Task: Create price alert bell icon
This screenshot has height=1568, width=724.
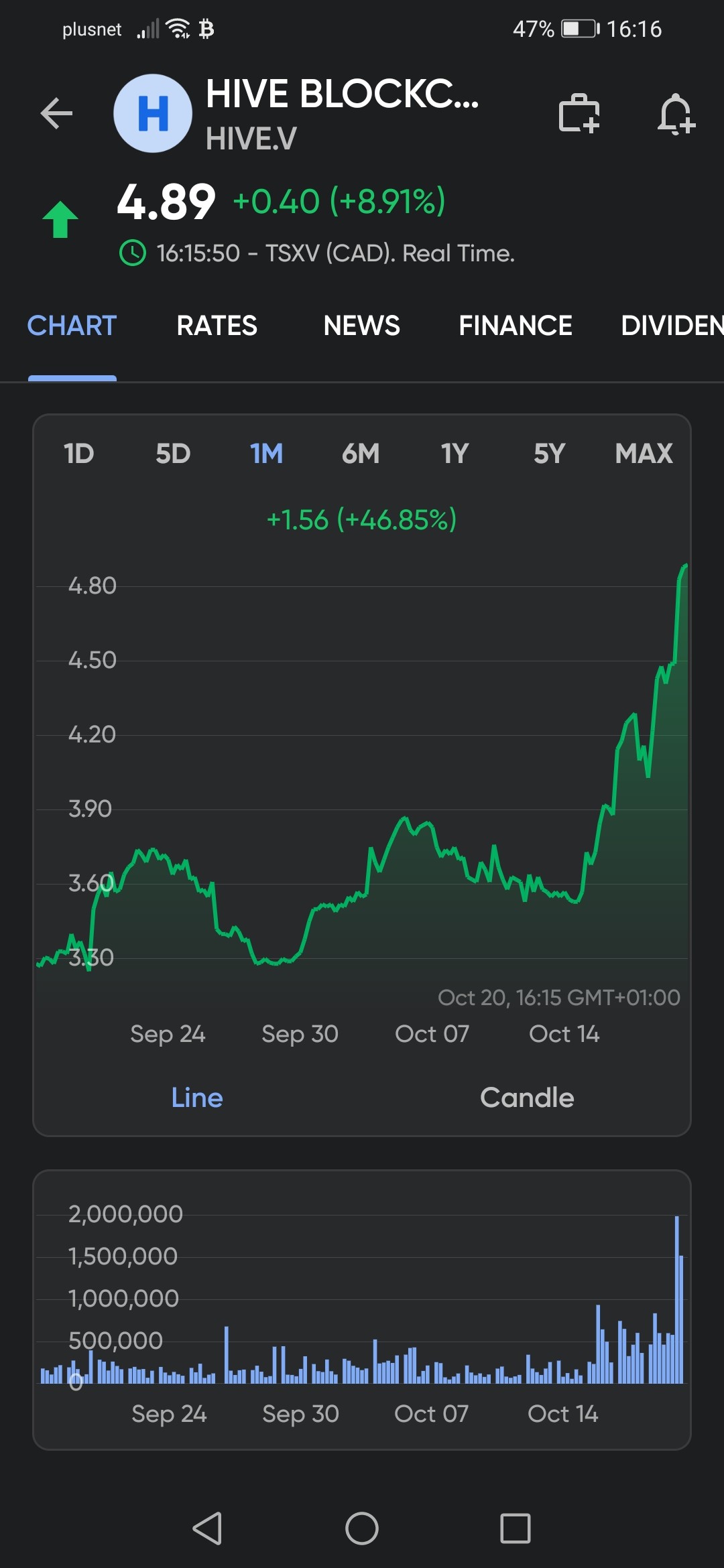Action: pos(676,113)
